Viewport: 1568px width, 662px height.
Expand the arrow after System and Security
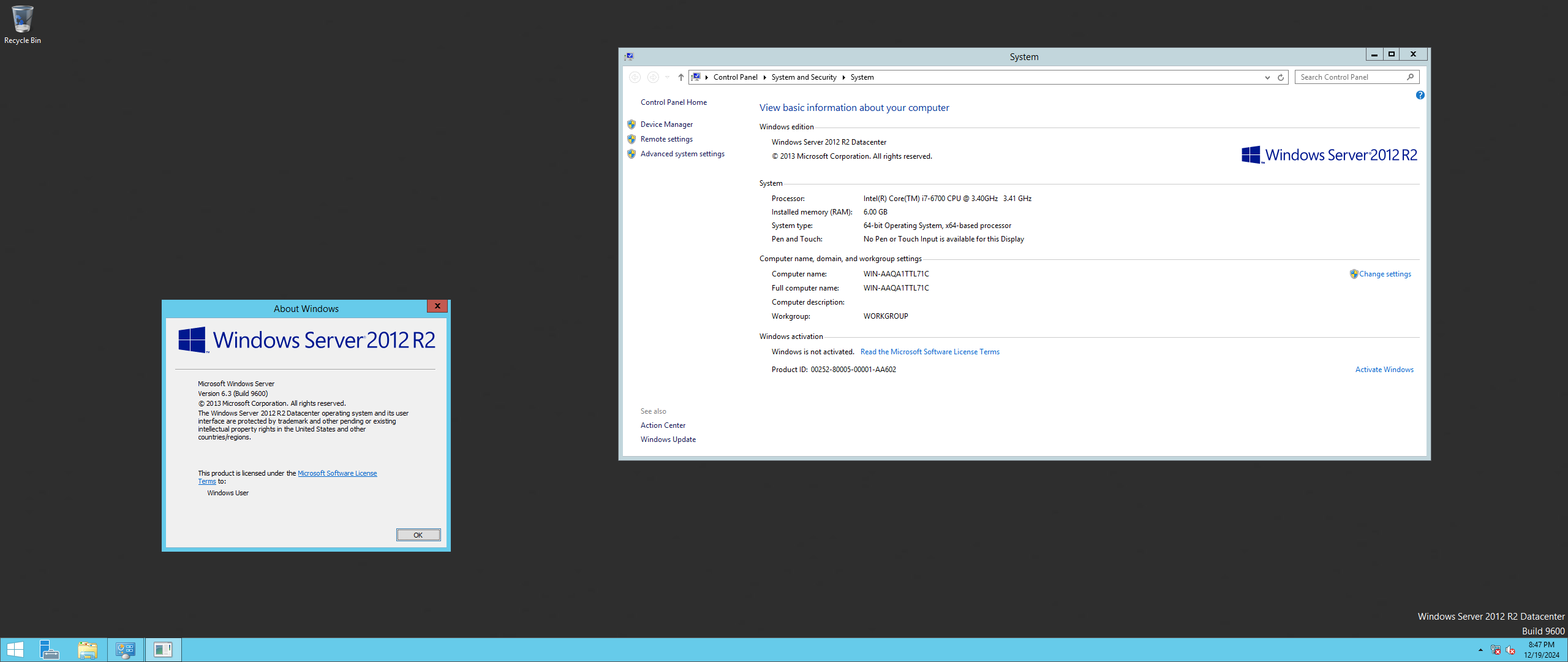coord(844,77)
